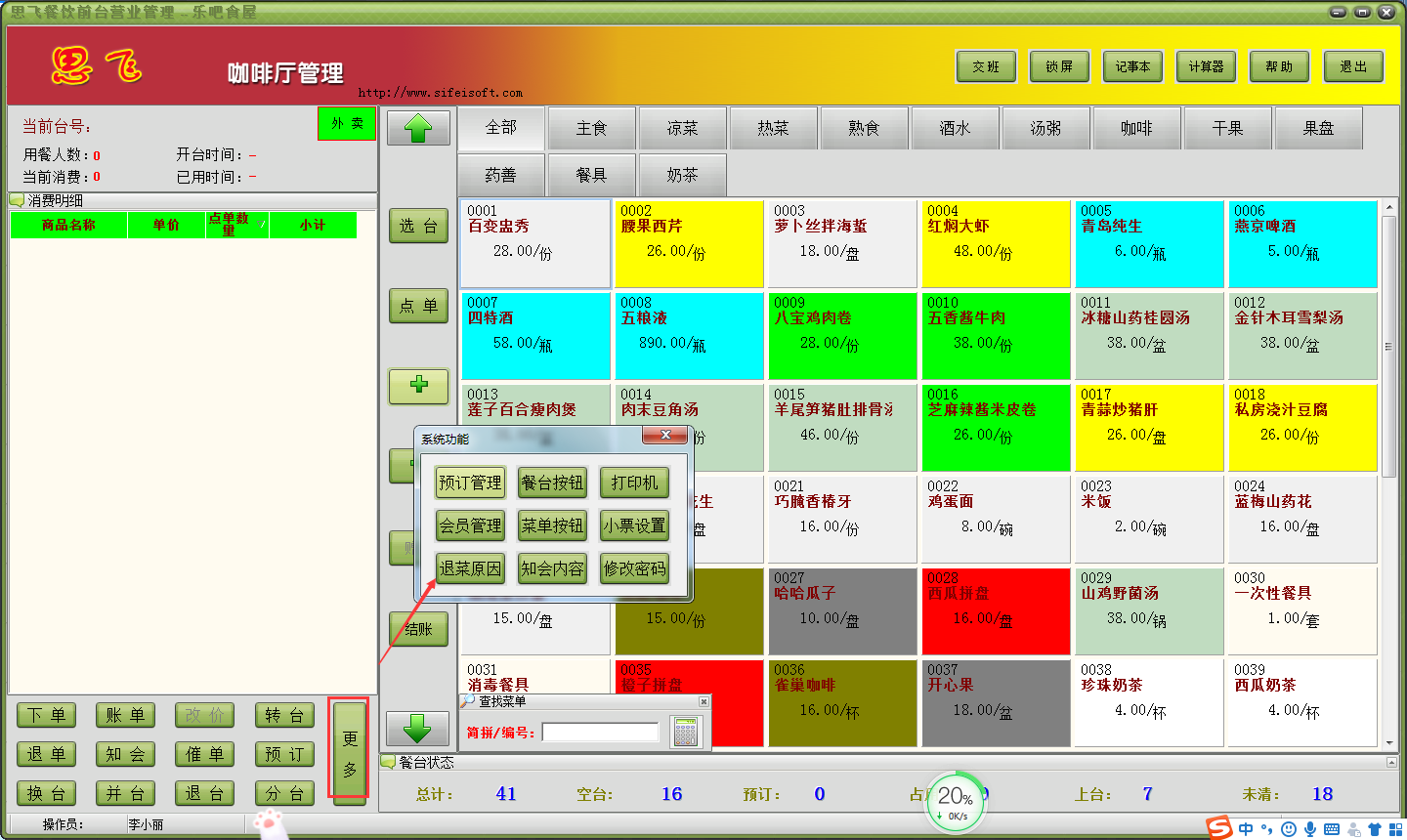The image size is (1407, 840).
Task: Click the 锁屏 lock screen button
Action: (x=1059, y=66)
